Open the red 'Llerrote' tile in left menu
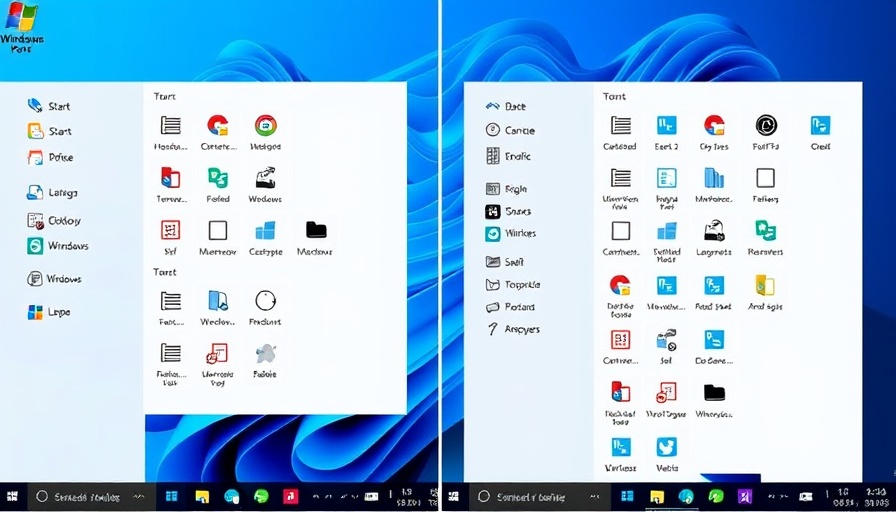Image resolution: width=896 pixels, height=512 pixels. (218, 365)
